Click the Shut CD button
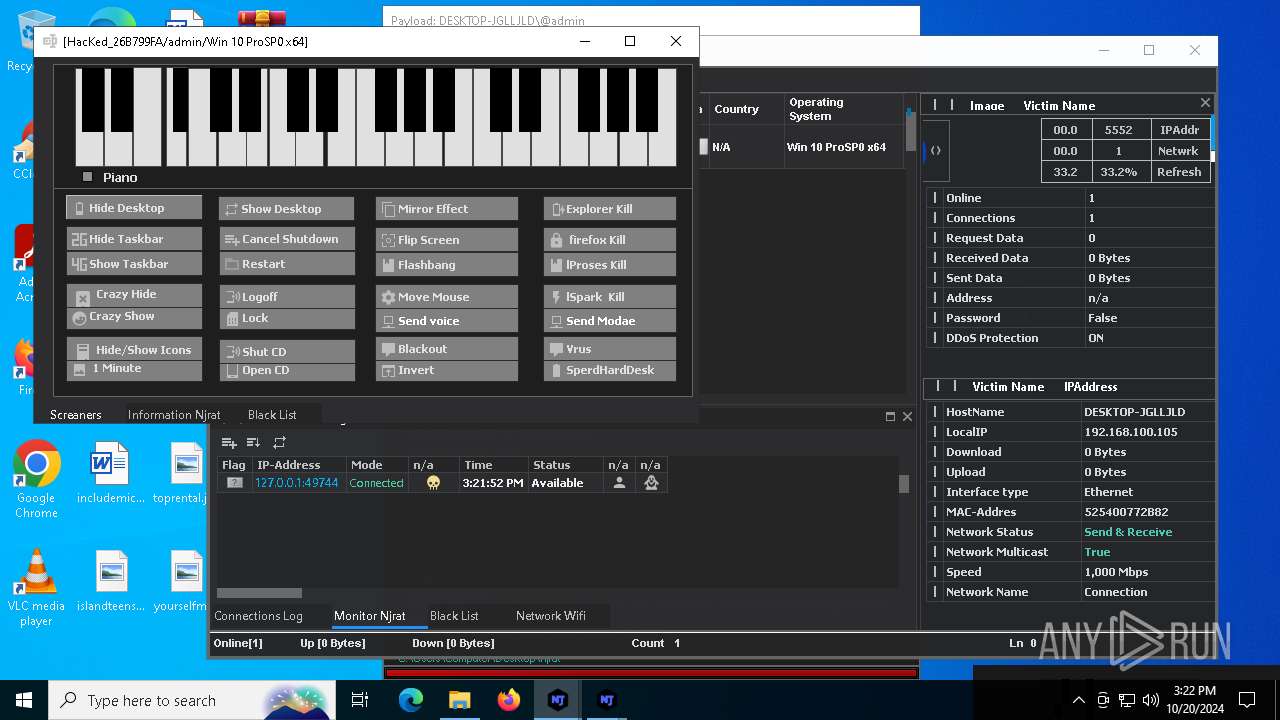The width and height of the screenshot is (1280, 720). (286, 352)
